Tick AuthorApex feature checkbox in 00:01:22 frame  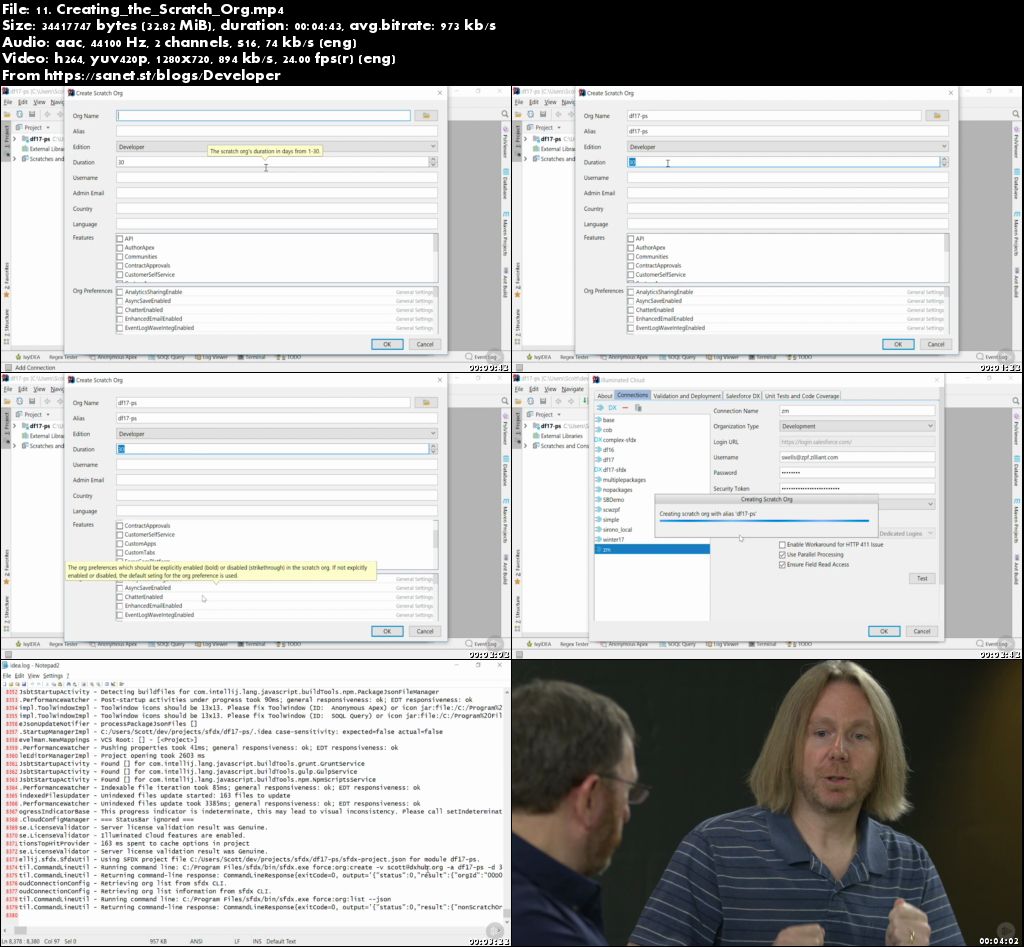tap(631, 248)
